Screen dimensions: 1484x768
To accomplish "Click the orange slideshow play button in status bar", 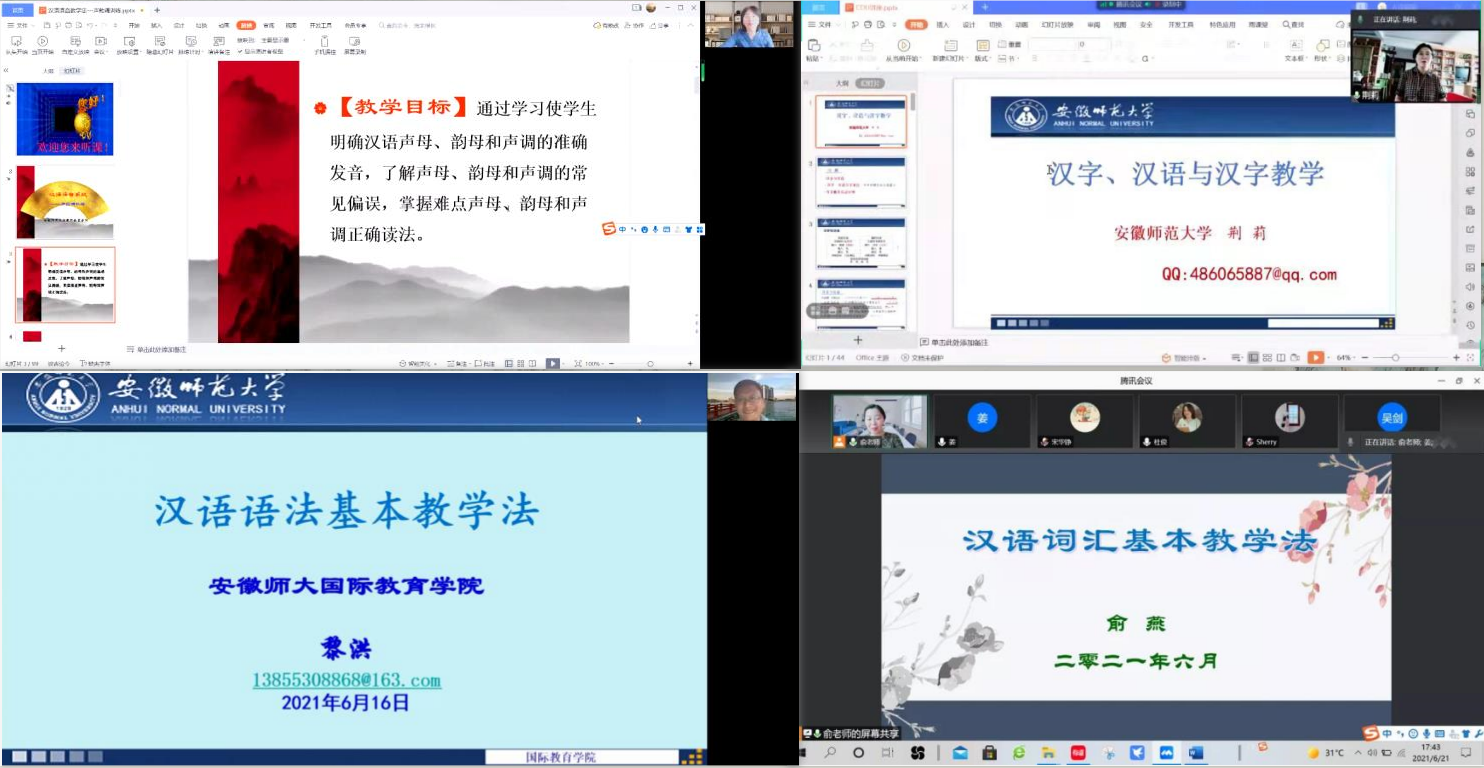I will click(1316, 357).
